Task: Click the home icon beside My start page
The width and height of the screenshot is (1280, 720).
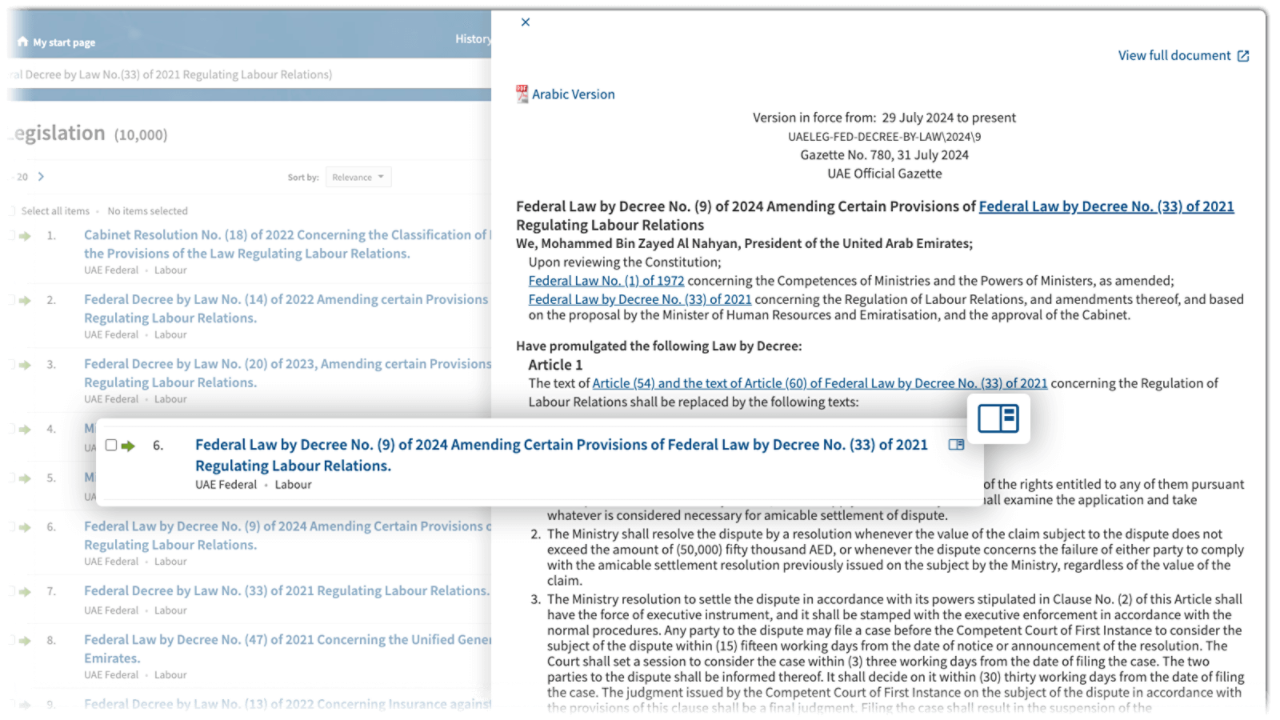Action: (x=22, y=42)
